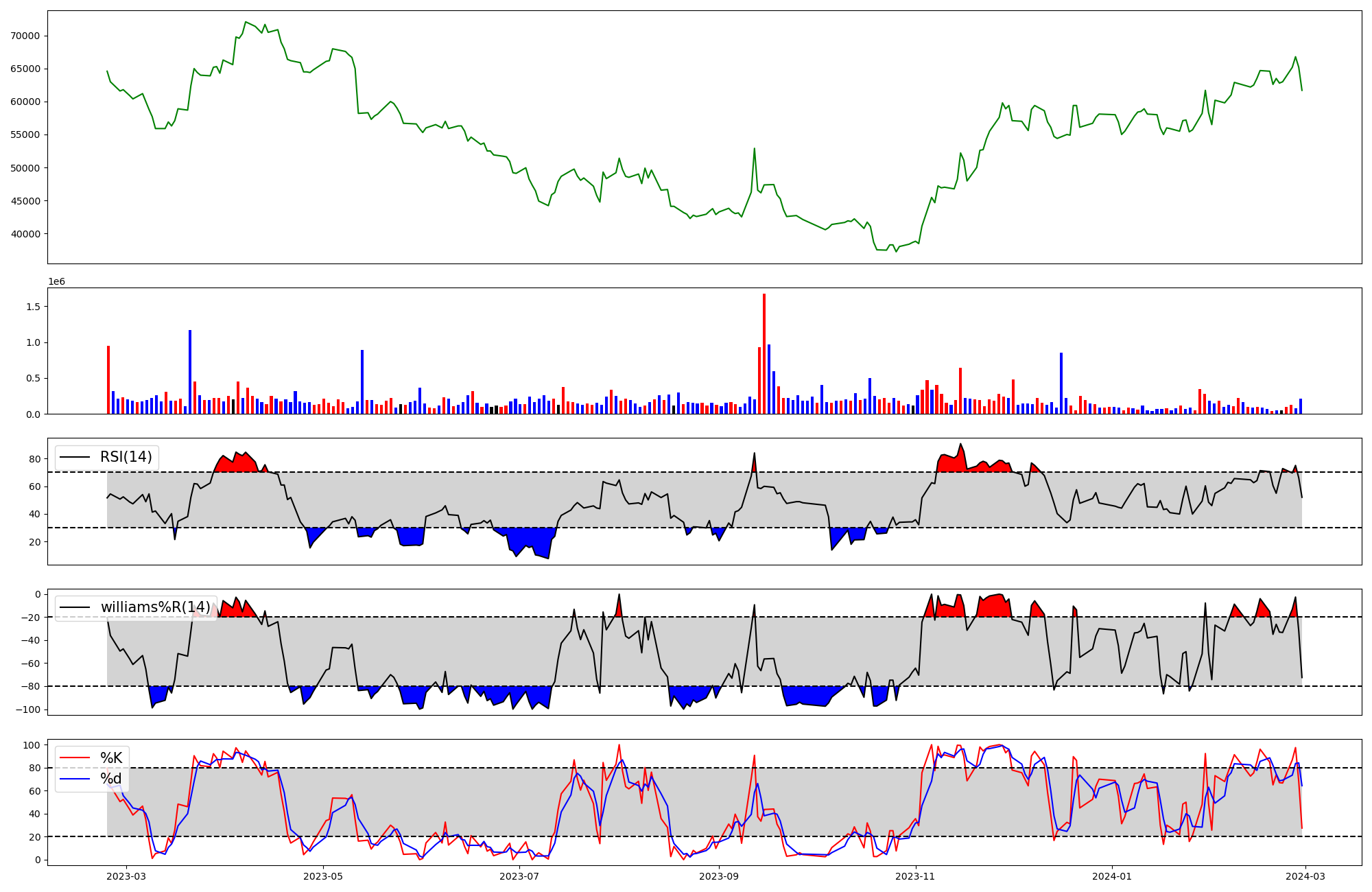The image size is (1372, 892).
Task: Click the 70000 price axis label
Action: (25, 36)
